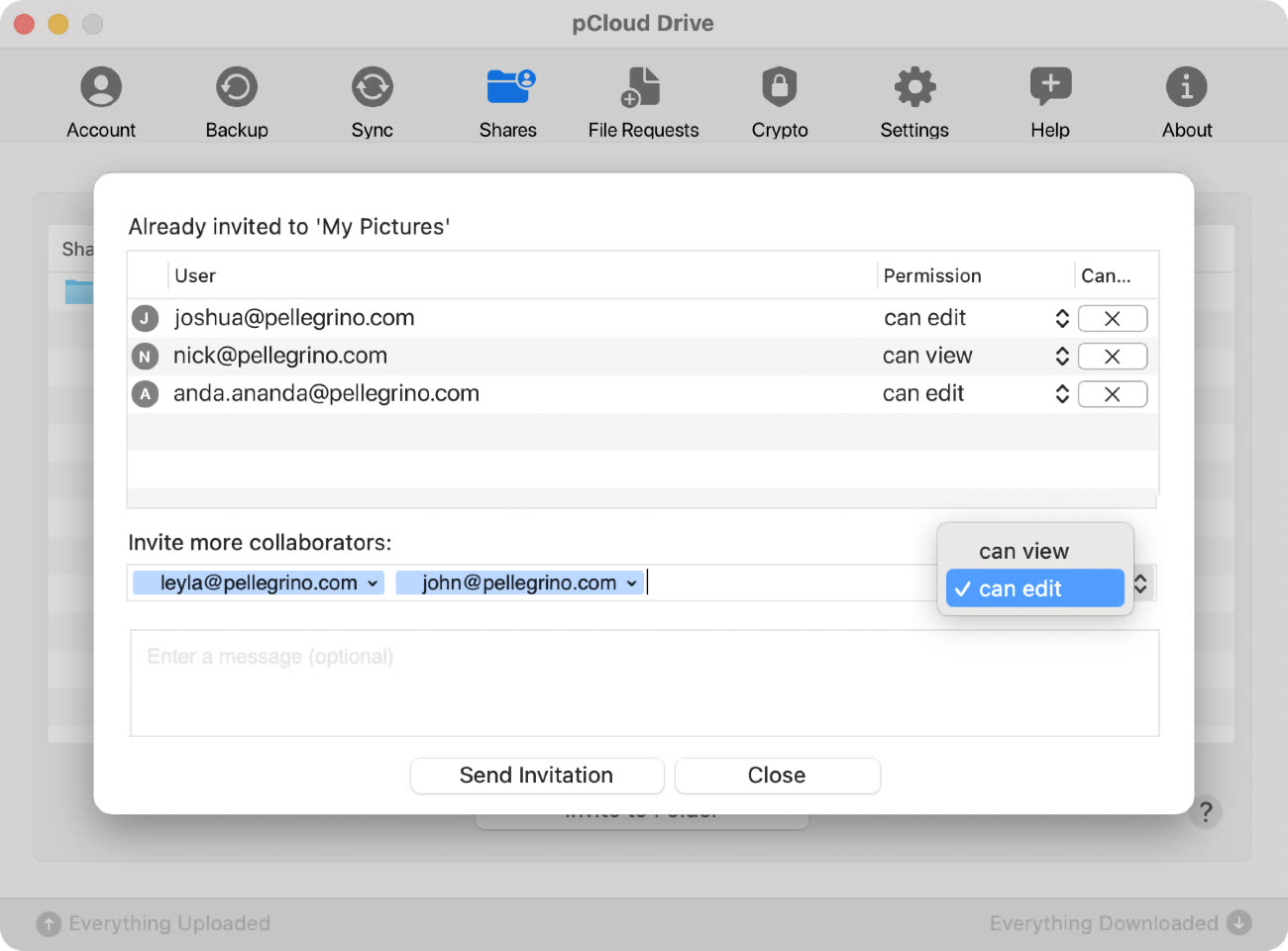This screenshot has height=951, width=1288.
Task: Select the joshua@pellegrino.com row text
Action: pos(294,318)
